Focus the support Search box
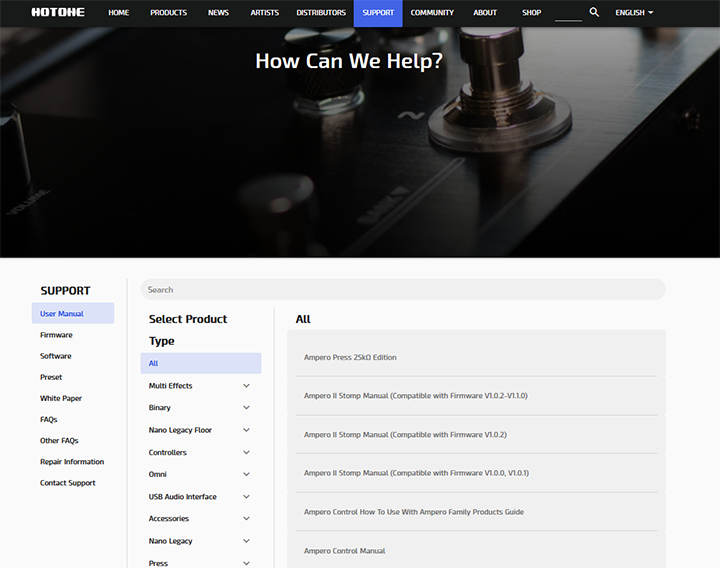This screenshot has width=720, height=568. click(x=403, y=290)
